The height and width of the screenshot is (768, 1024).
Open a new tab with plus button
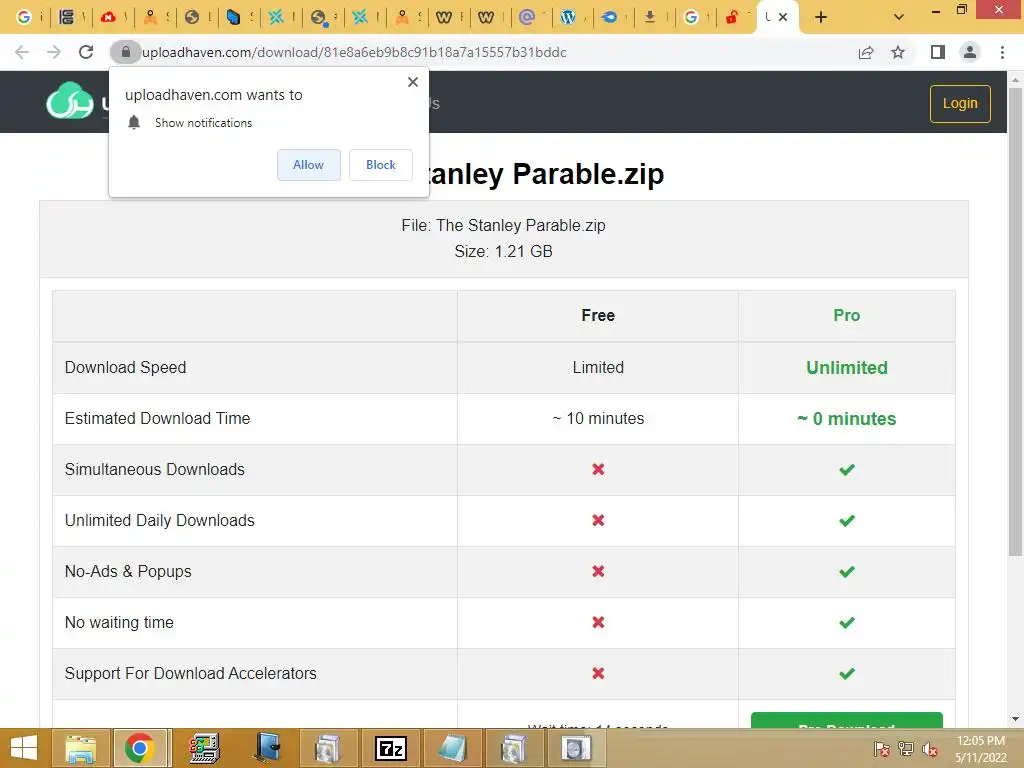coord(821,17)
